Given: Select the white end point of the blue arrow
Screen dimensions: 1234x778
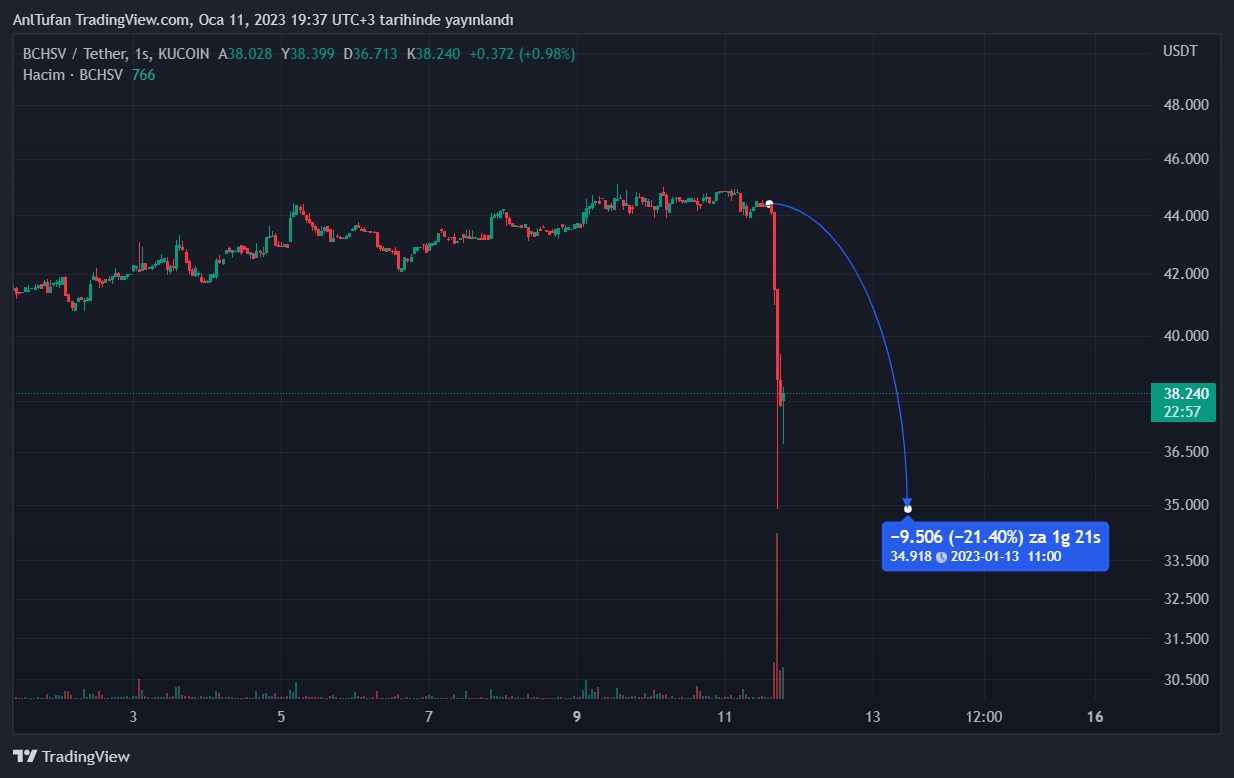Looking at the screenshot, I should point(907,510).
